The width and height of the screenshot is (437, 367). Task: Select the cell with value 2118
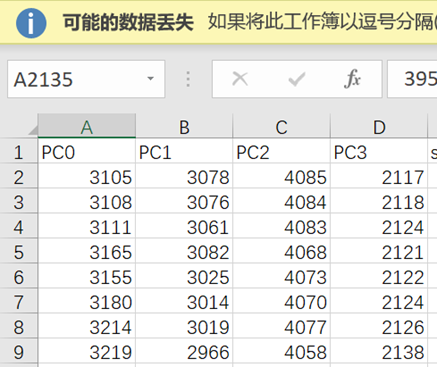coord(379,202)
